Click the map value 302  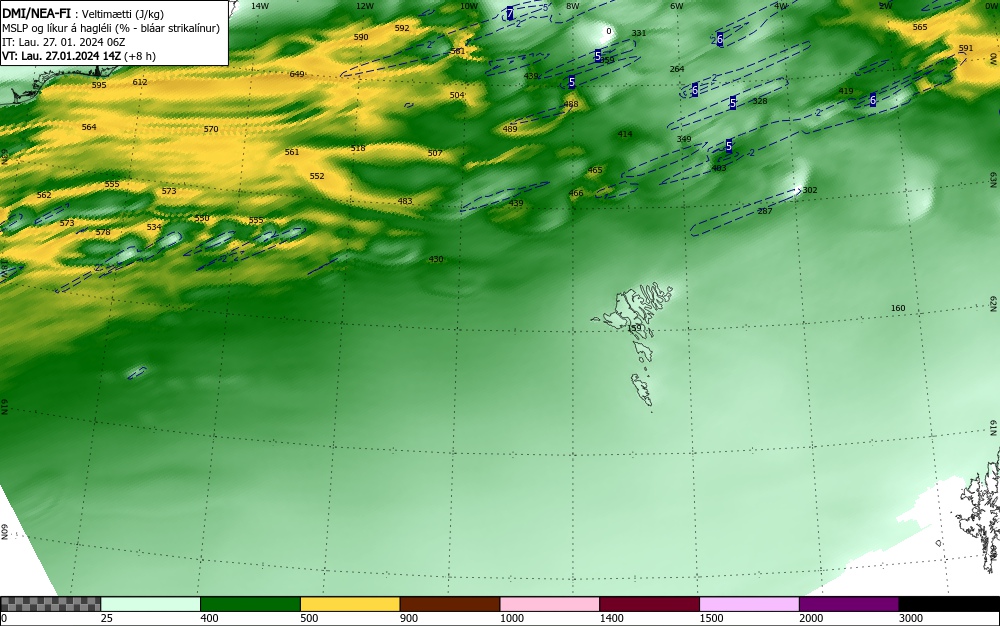point(810,190)
